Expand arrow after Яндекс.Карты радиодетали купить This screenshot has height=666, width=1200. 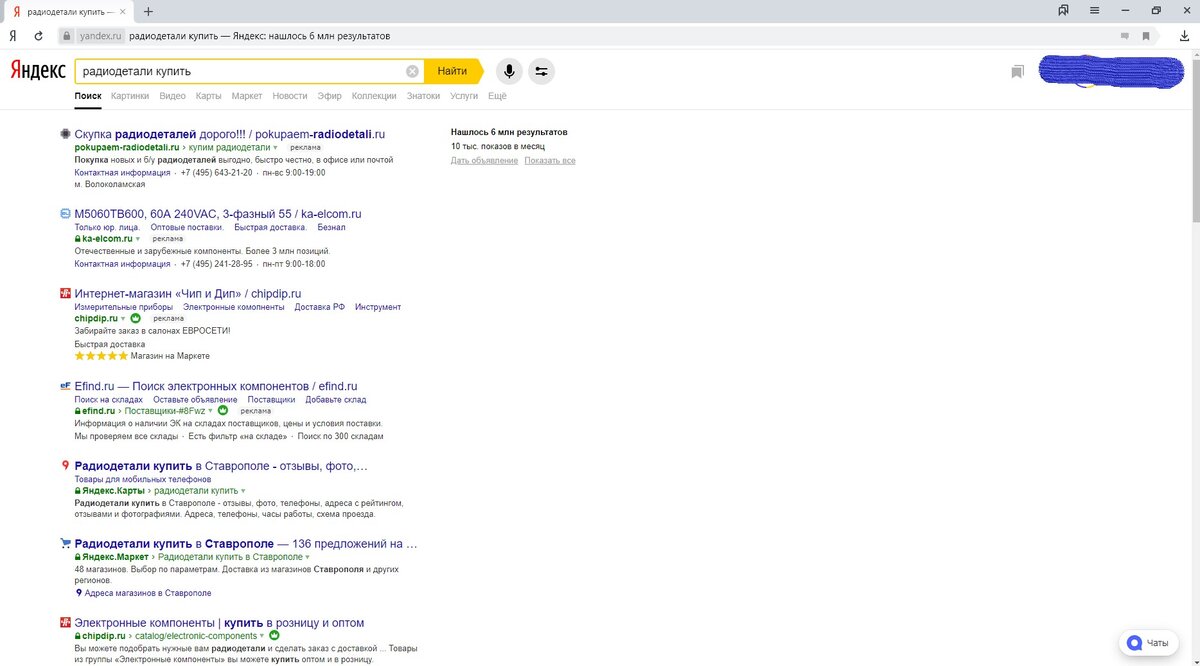pos(243,491)
